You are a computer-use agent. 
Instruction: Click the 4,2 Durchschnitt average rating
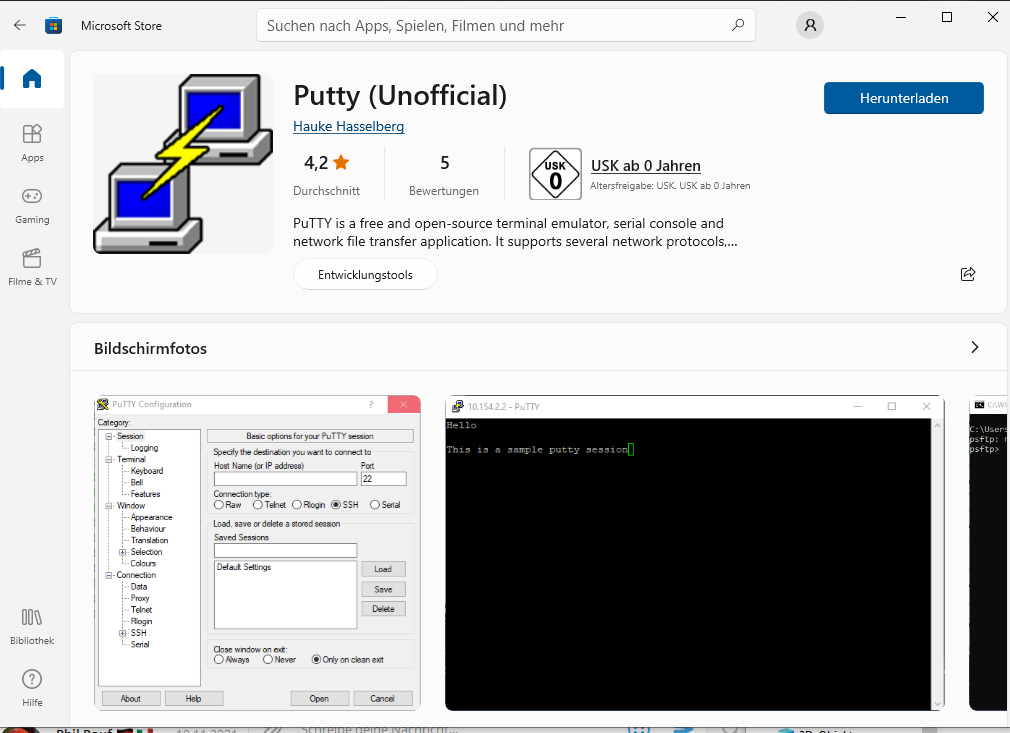tap(327, 175)
